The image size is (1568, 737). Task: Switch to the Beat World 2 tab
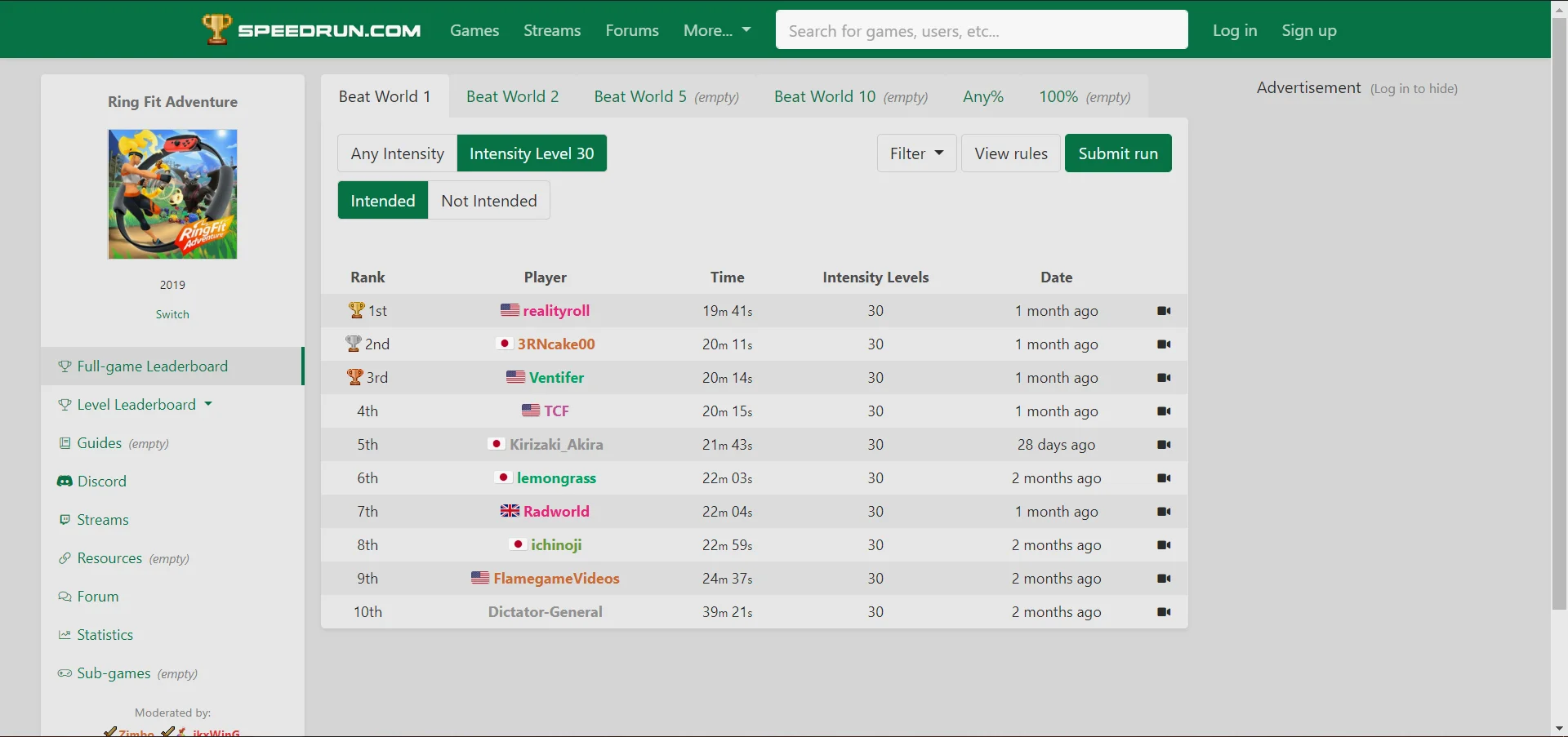tap(513, 96)
